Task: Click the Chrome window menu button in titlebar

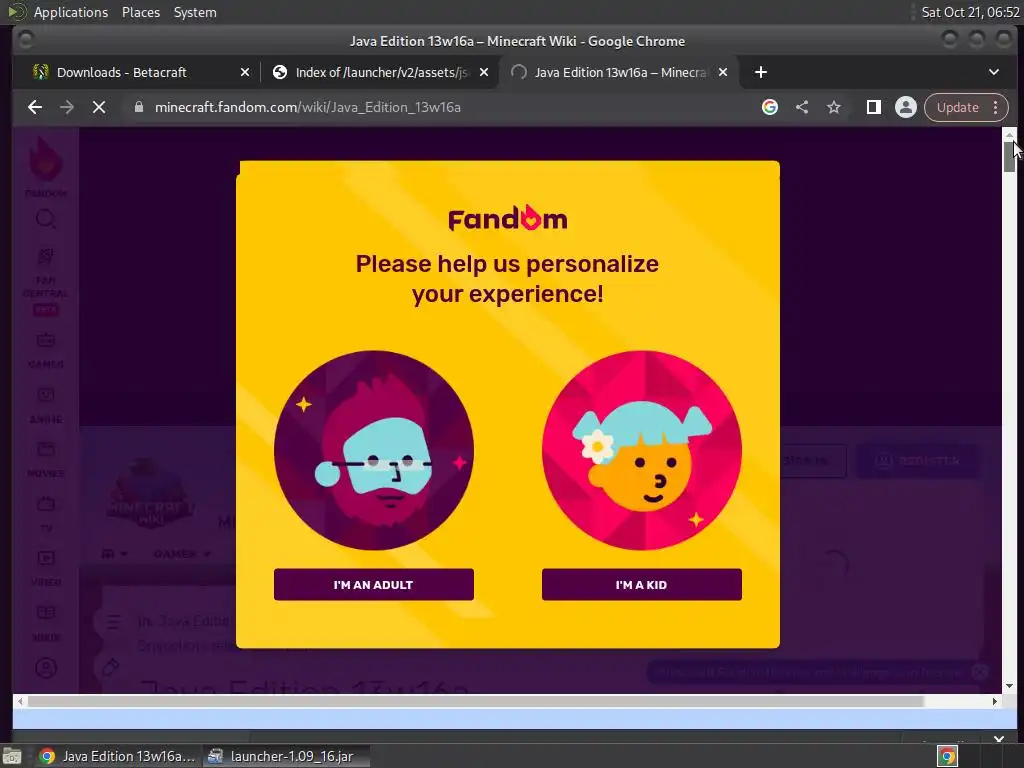Action: click(26, 40)
